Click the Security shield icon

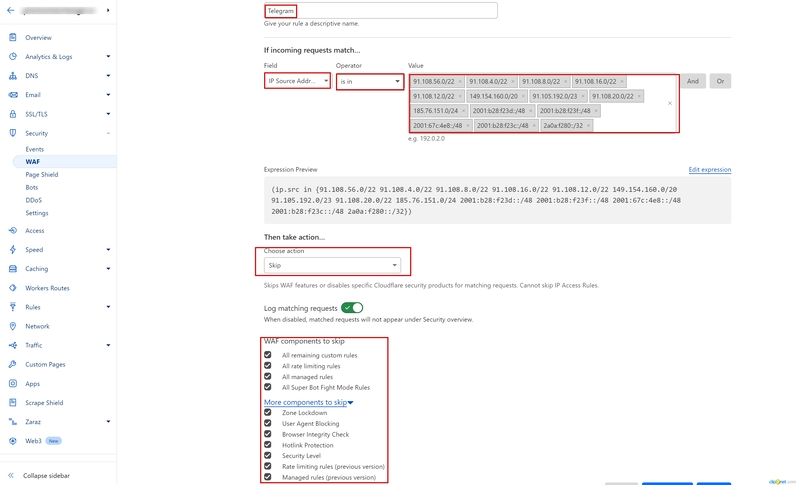click(13, 133)
